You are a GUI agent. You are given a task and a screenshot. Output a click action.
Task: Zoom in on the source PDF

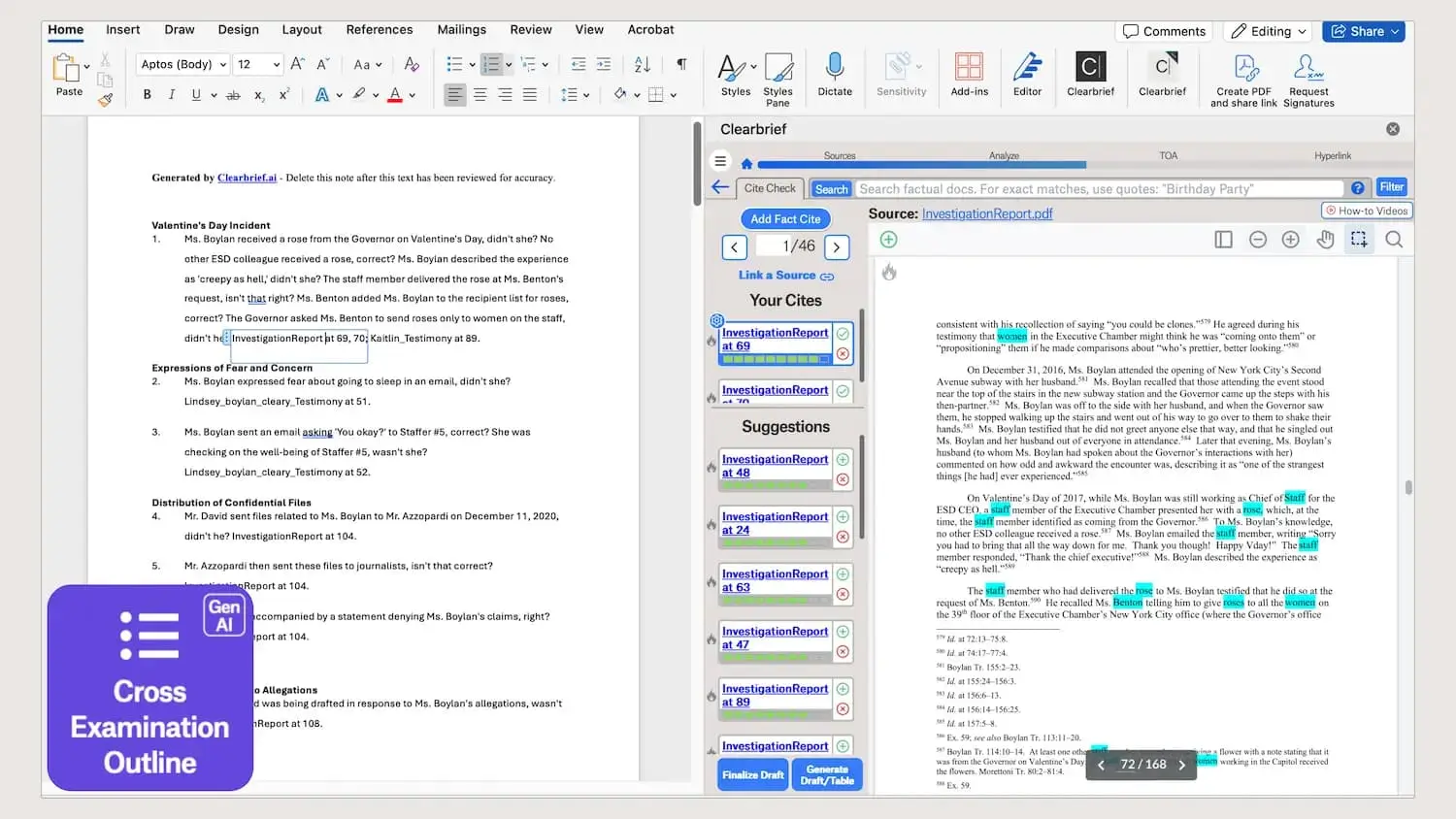point(1291,239)
